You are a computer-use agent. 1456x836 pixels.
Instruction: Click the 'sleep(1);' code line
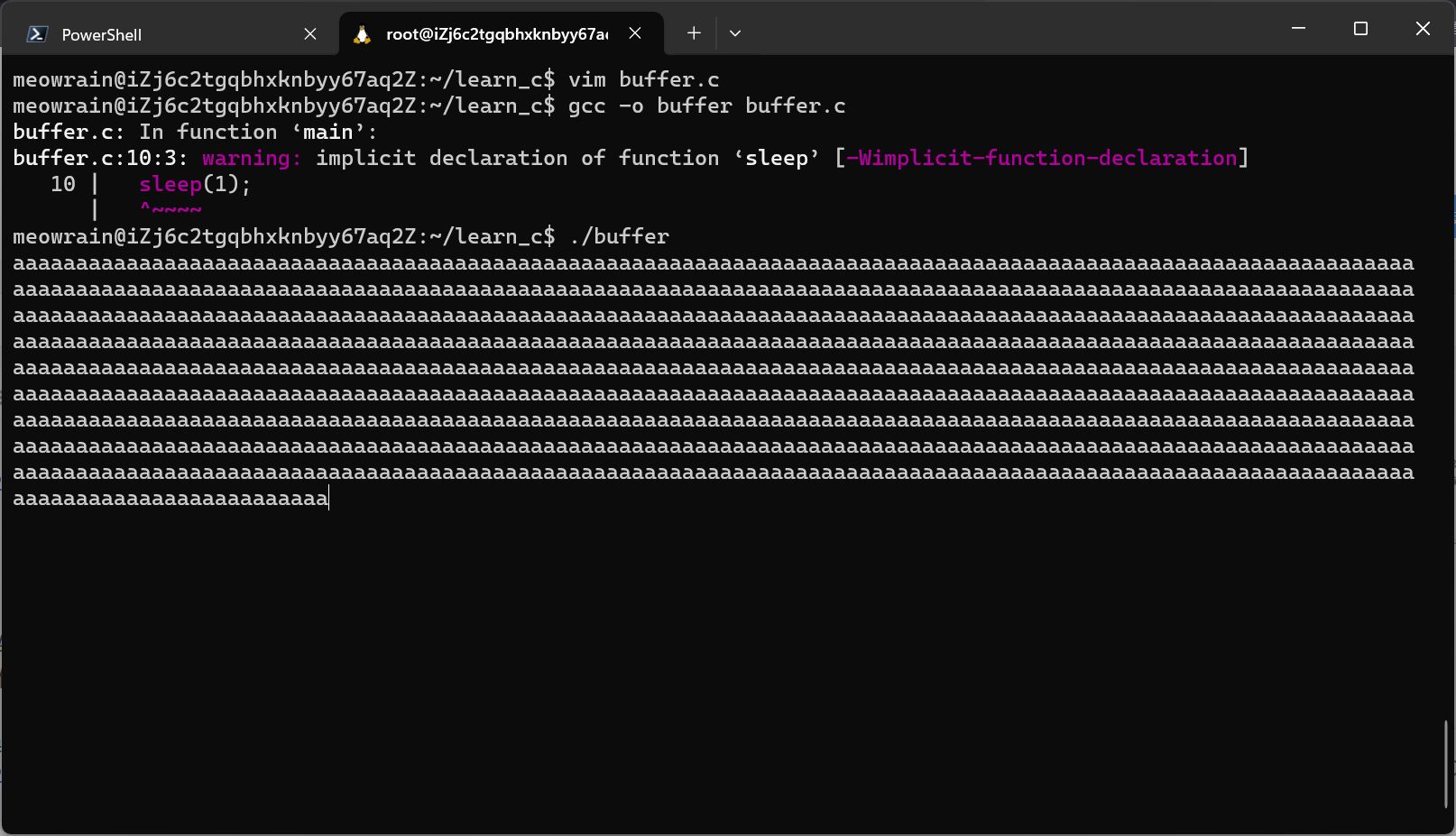tap(195, 184)
